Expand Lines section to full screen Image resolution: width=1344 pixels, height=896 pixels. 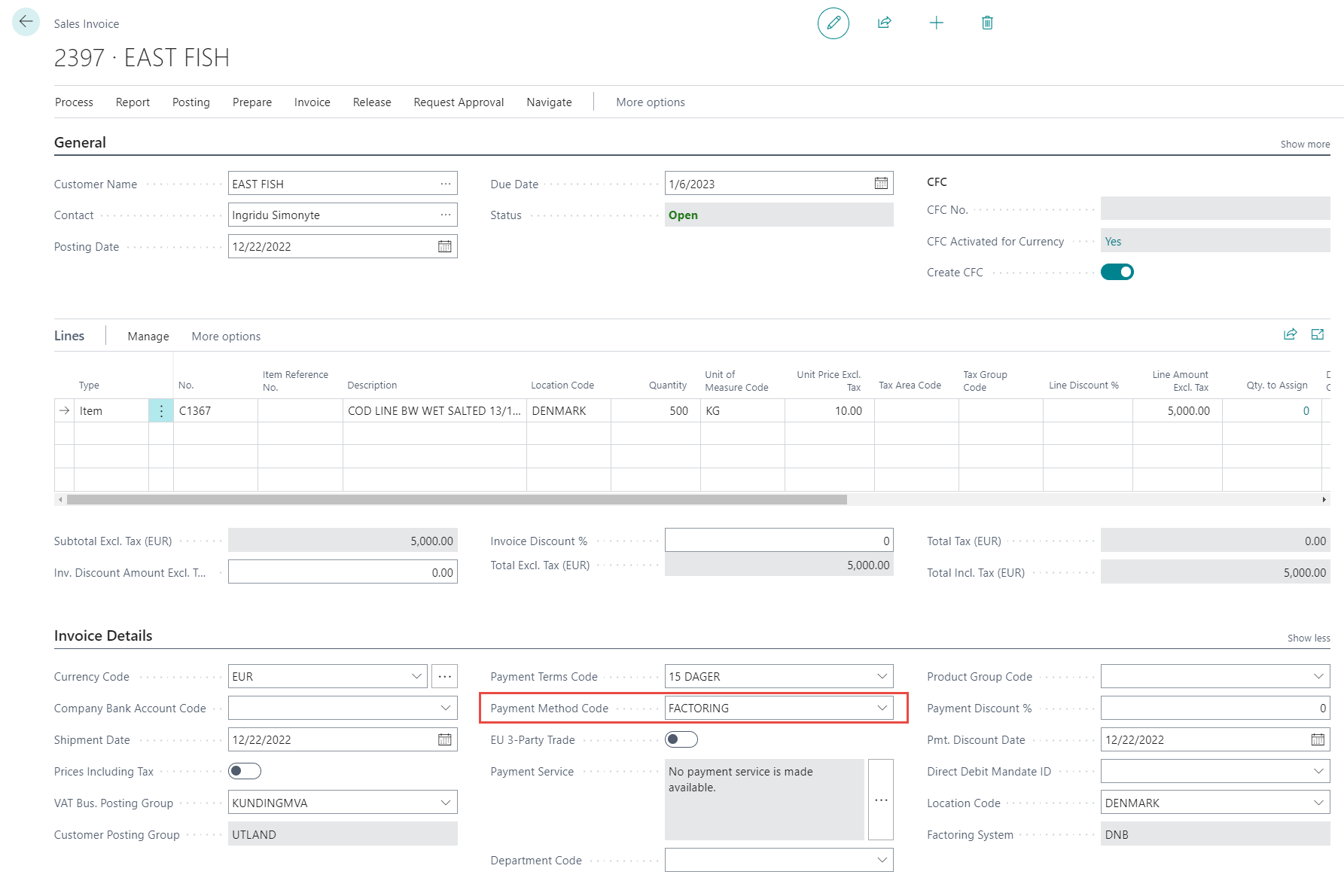click(1317, 335)
